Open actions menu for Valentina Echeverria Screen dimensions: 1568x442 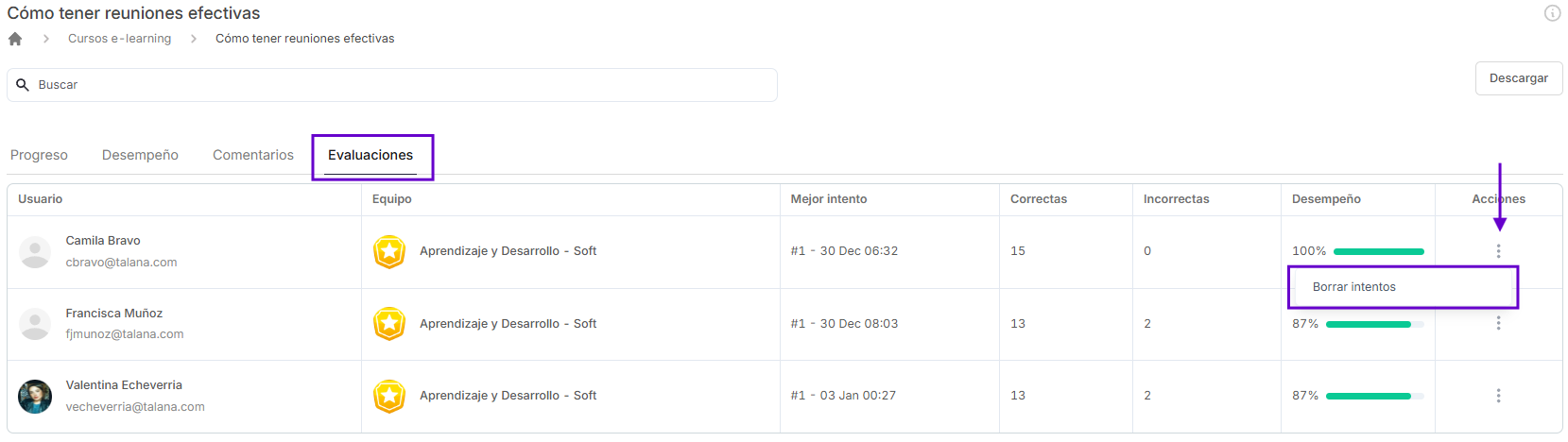tap(1498, 396)
